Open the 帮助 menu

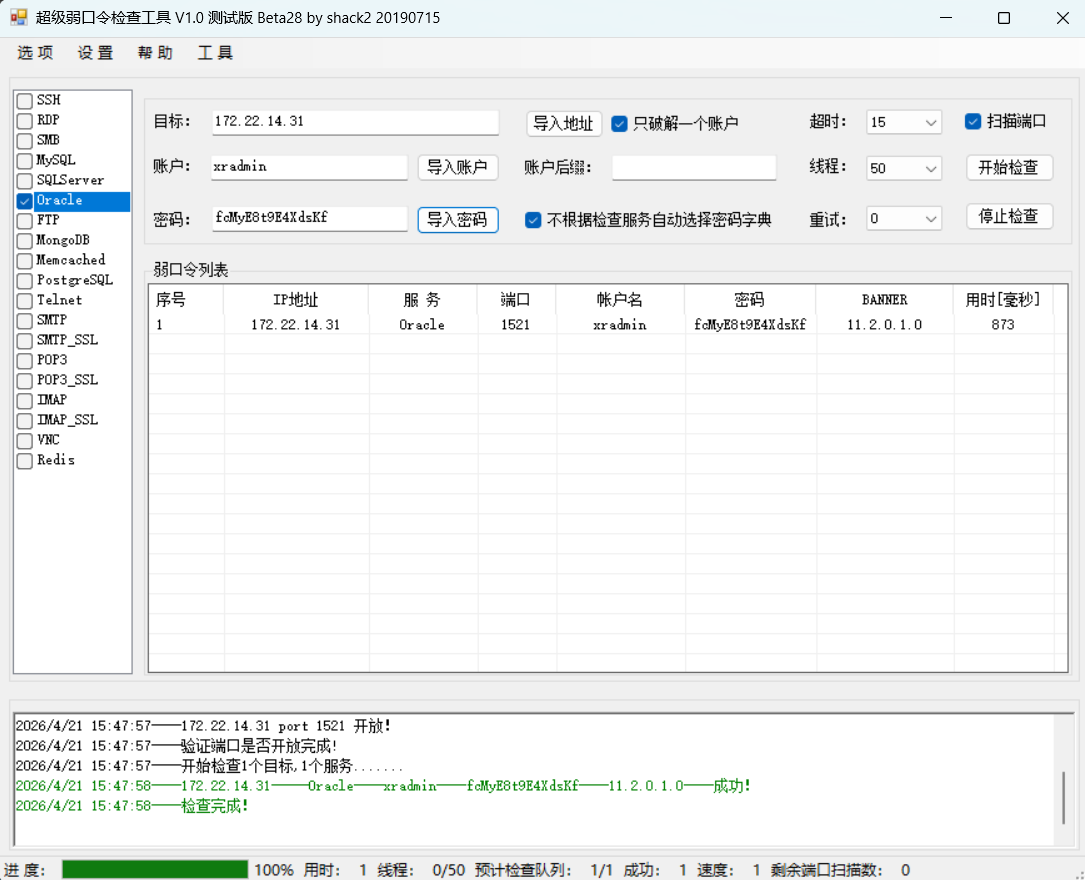(156, 53)
